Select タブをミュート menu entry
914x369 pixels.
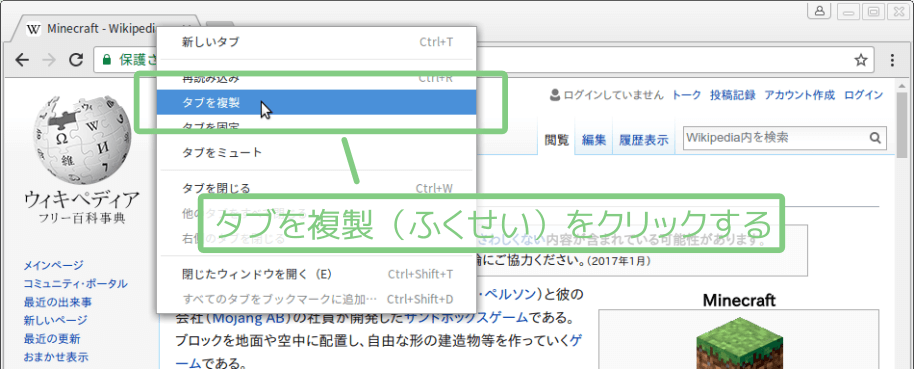[x=317, y=153]
